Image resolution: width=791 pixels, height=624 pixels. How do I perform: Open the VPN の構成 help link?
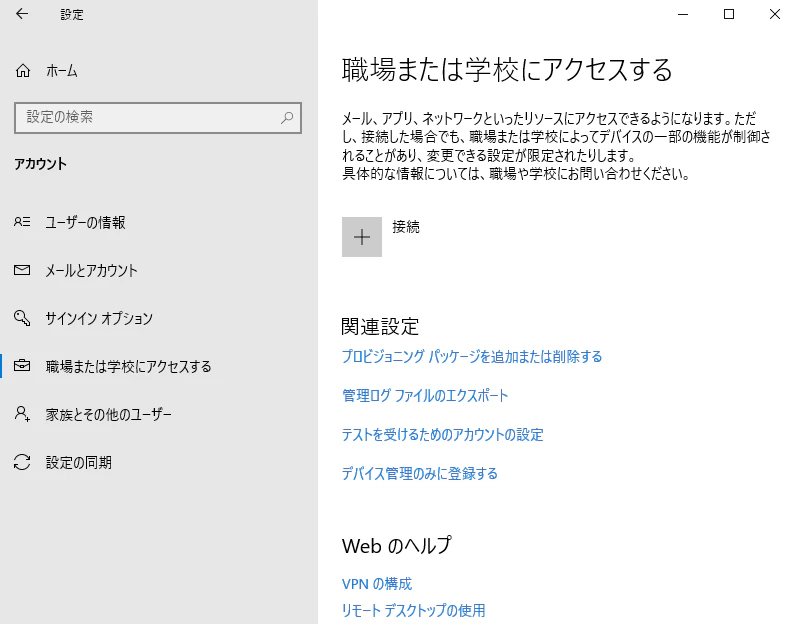(x=377, y=584)
